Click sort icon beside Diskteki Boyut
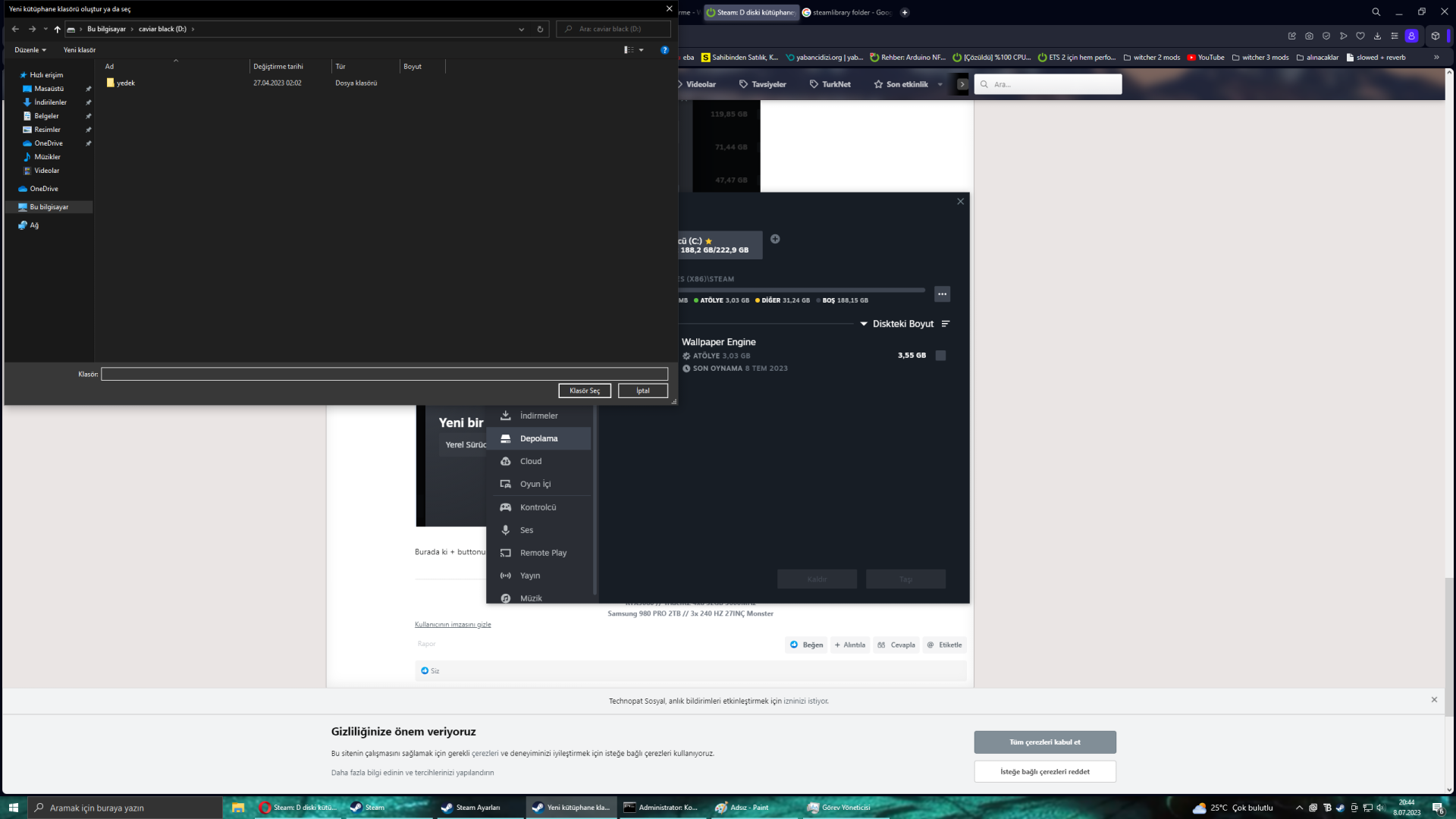Viewport: 1456px width, 819px height. [946, 324]
